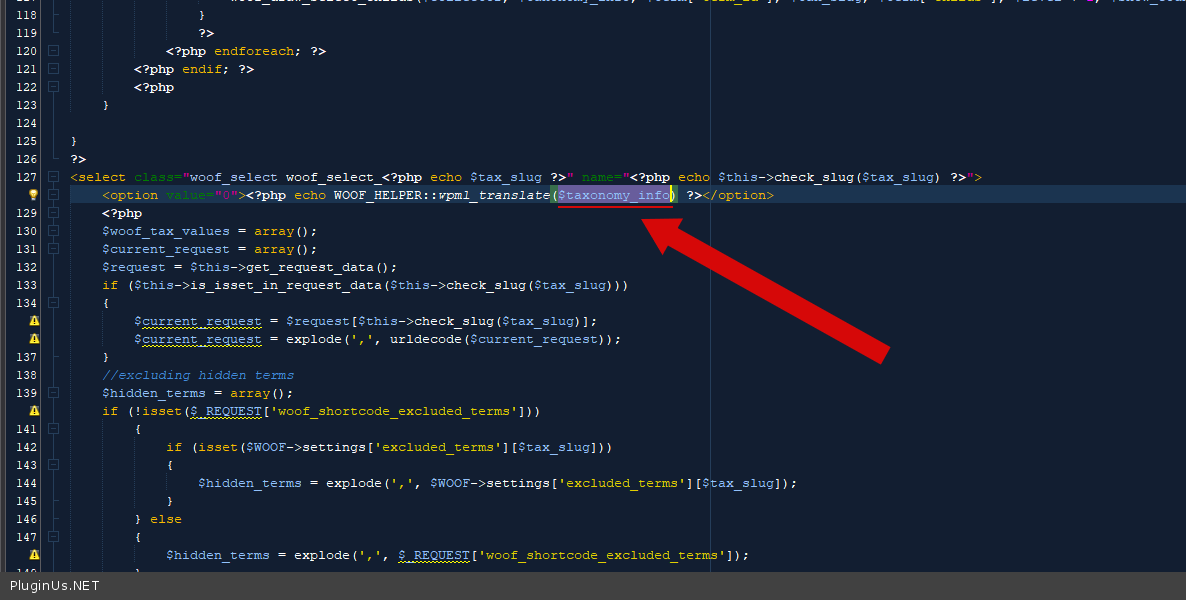Image resolution: width=1186 pixels, height=600 pixels.
Task: Collapse the code fold at line 130
Action: (54, 231)
